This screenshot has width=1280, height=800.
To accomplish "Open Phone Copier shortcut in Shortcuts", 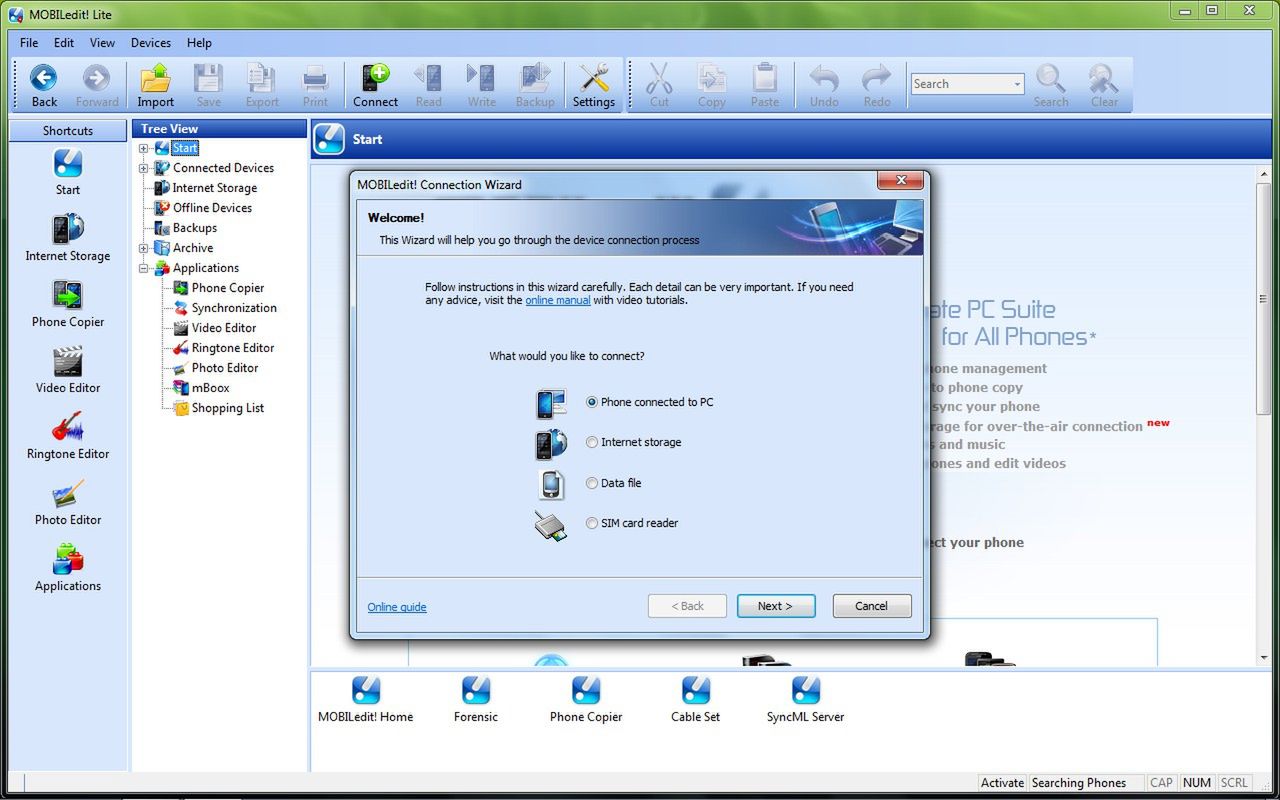I will click(x=68, y=304).
